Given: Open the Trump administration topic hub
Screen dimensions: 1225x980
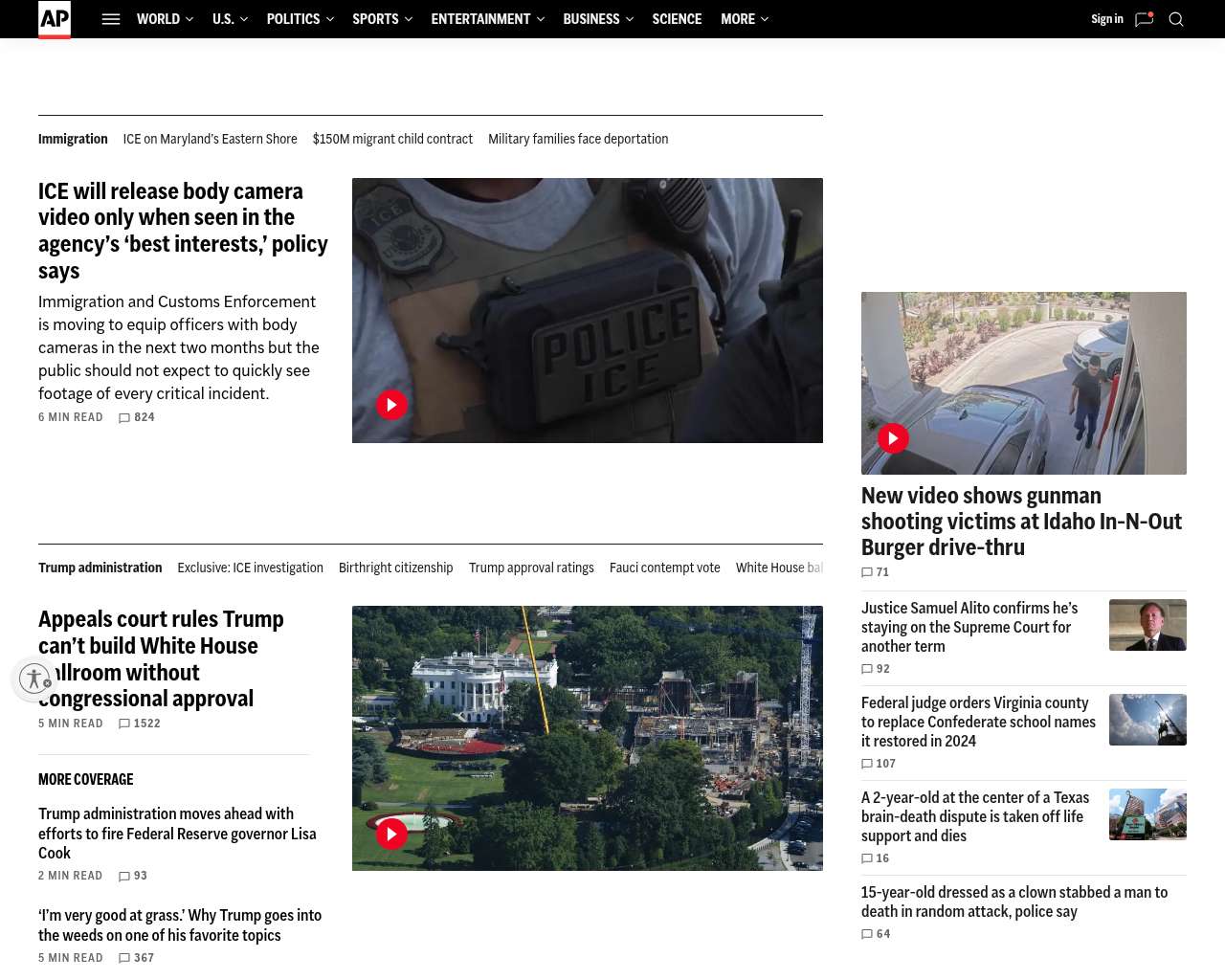Looking at the screenshot, I should coord(100,568).
